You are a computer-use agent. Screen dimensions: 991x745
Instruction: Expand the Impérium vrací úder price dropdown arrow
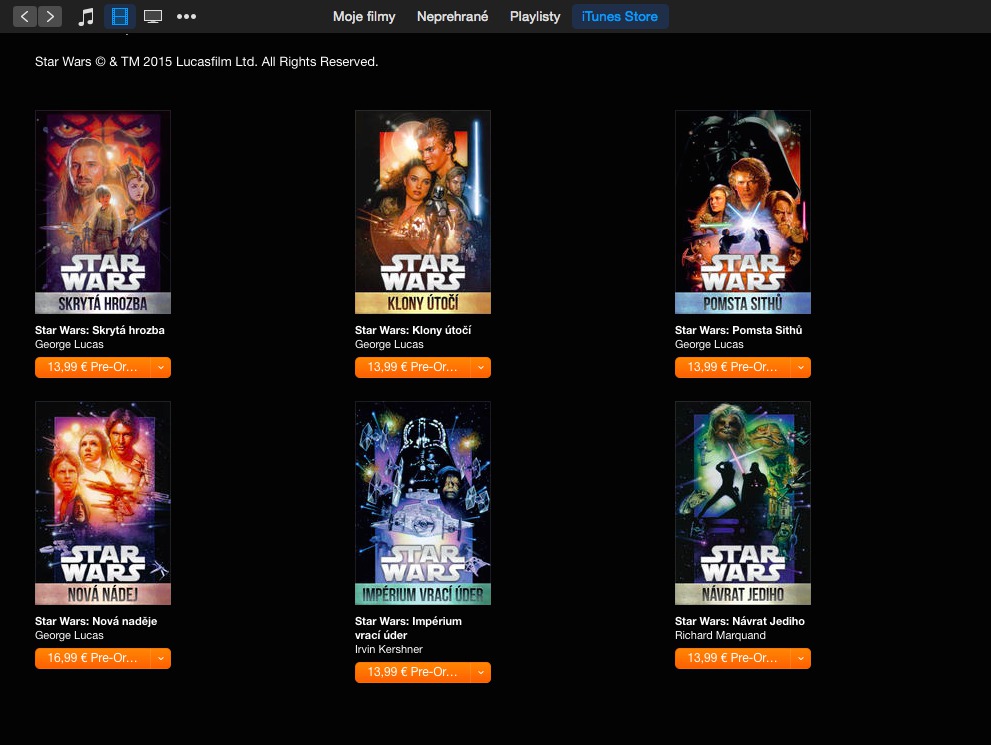click(x=481, y=672)
